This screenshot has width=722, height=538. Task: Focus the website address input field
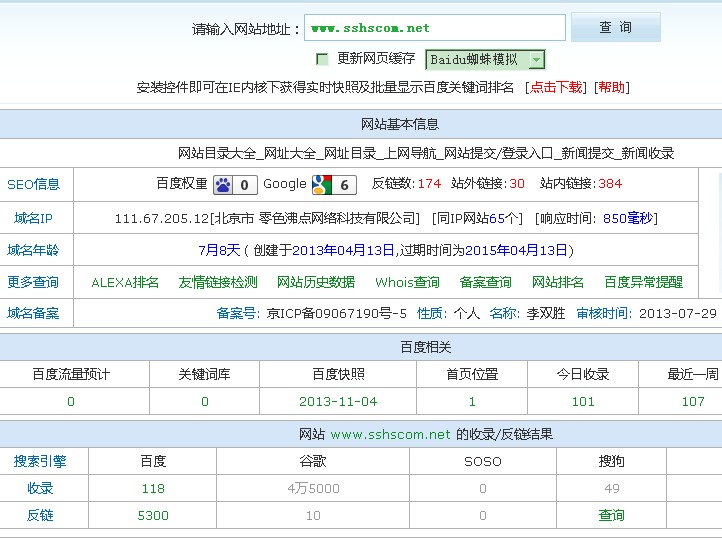tap(435, 28)
